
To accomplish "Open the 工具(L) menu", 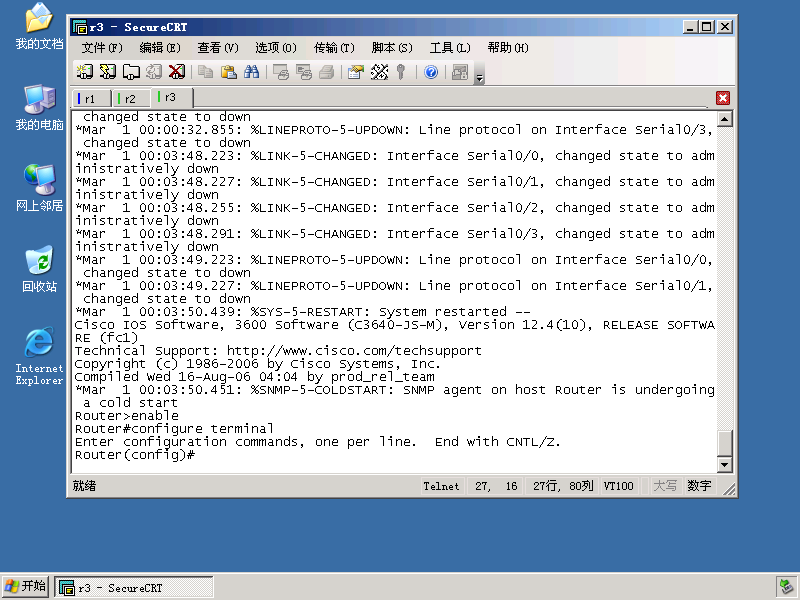I will tap(450, 48).
